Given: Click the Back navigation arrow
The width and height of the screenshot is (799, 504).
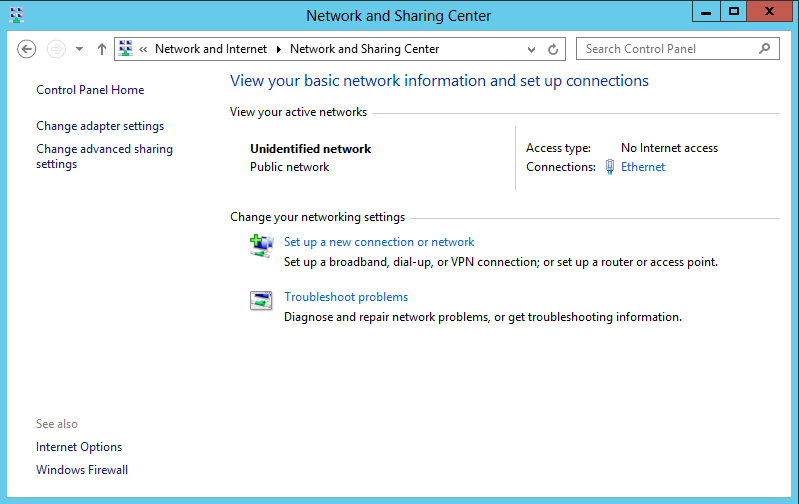Looking at the screenshot, I should [26, 49].
